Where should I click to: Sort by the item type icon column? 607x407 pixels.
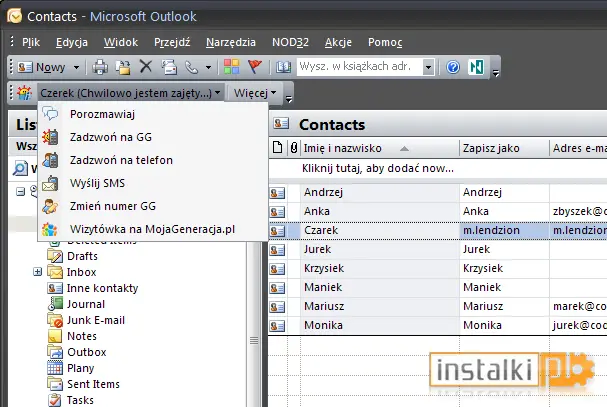[277, 148]
